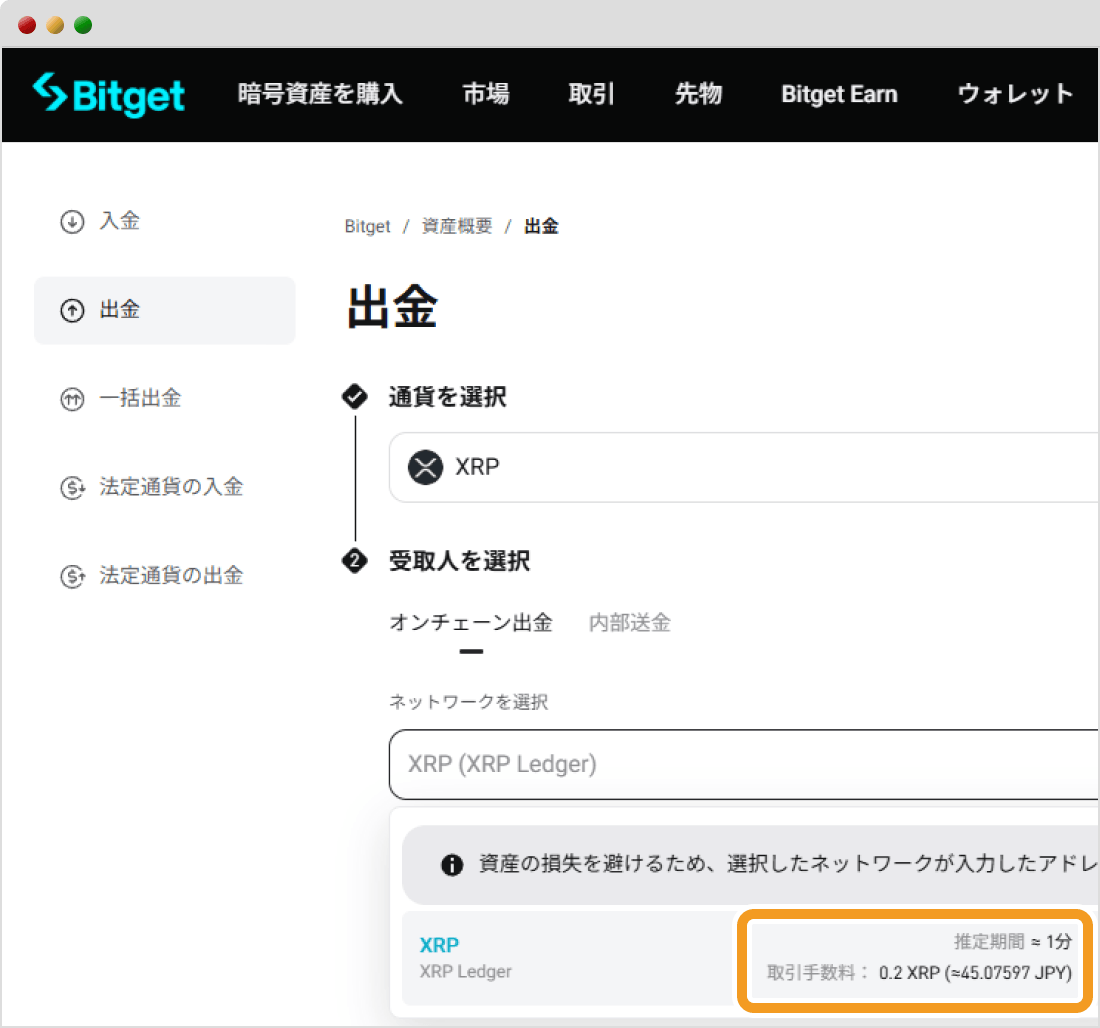
Task: Switch to the オンチェーン出金 tab
Action: [x=471, y=622]
